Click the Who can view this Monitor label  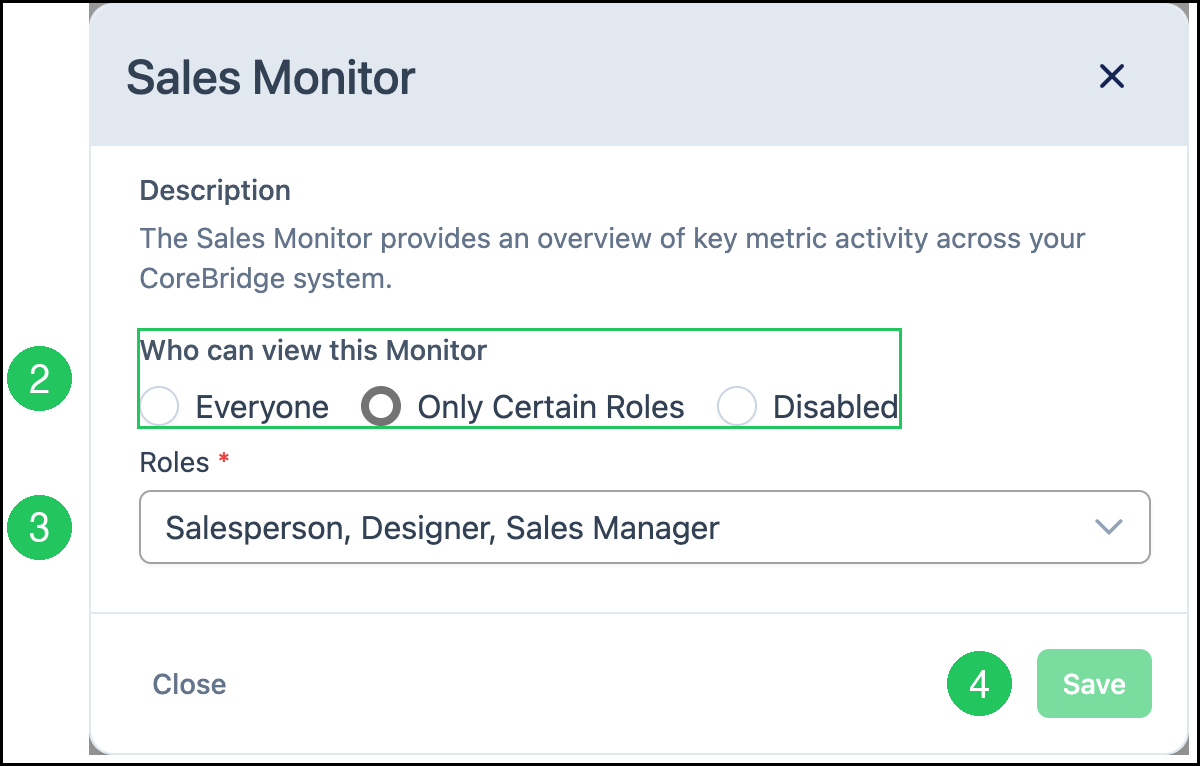pyautogui.click(x=313, y=350)
